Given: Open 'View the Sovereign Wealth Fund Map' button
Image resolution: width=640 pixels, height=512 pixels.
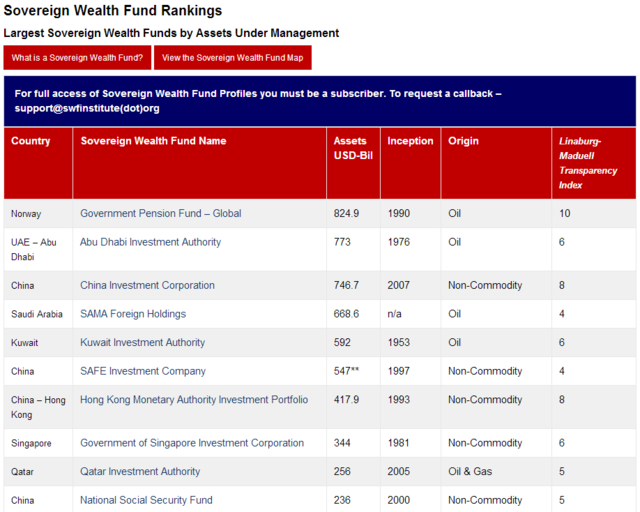Looking at the screenshot, I should pos(233,58).
